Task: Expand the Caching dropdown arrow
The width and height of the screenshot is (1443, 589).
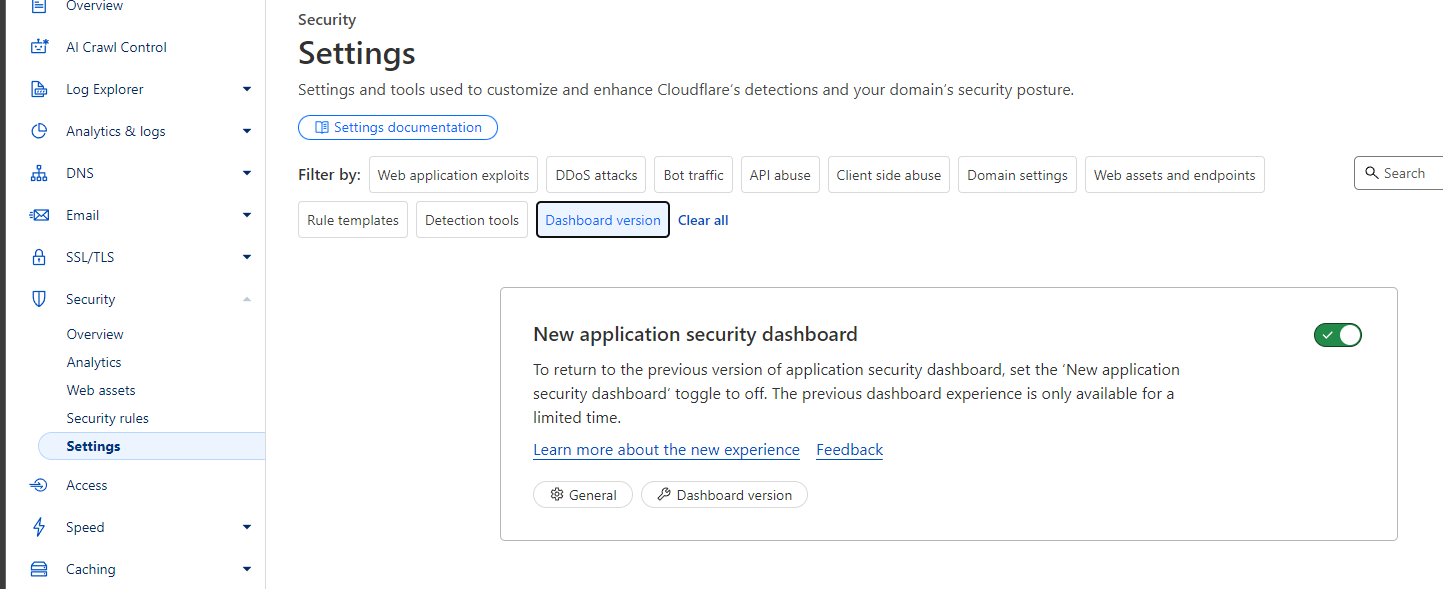Action: pos(247,569)
